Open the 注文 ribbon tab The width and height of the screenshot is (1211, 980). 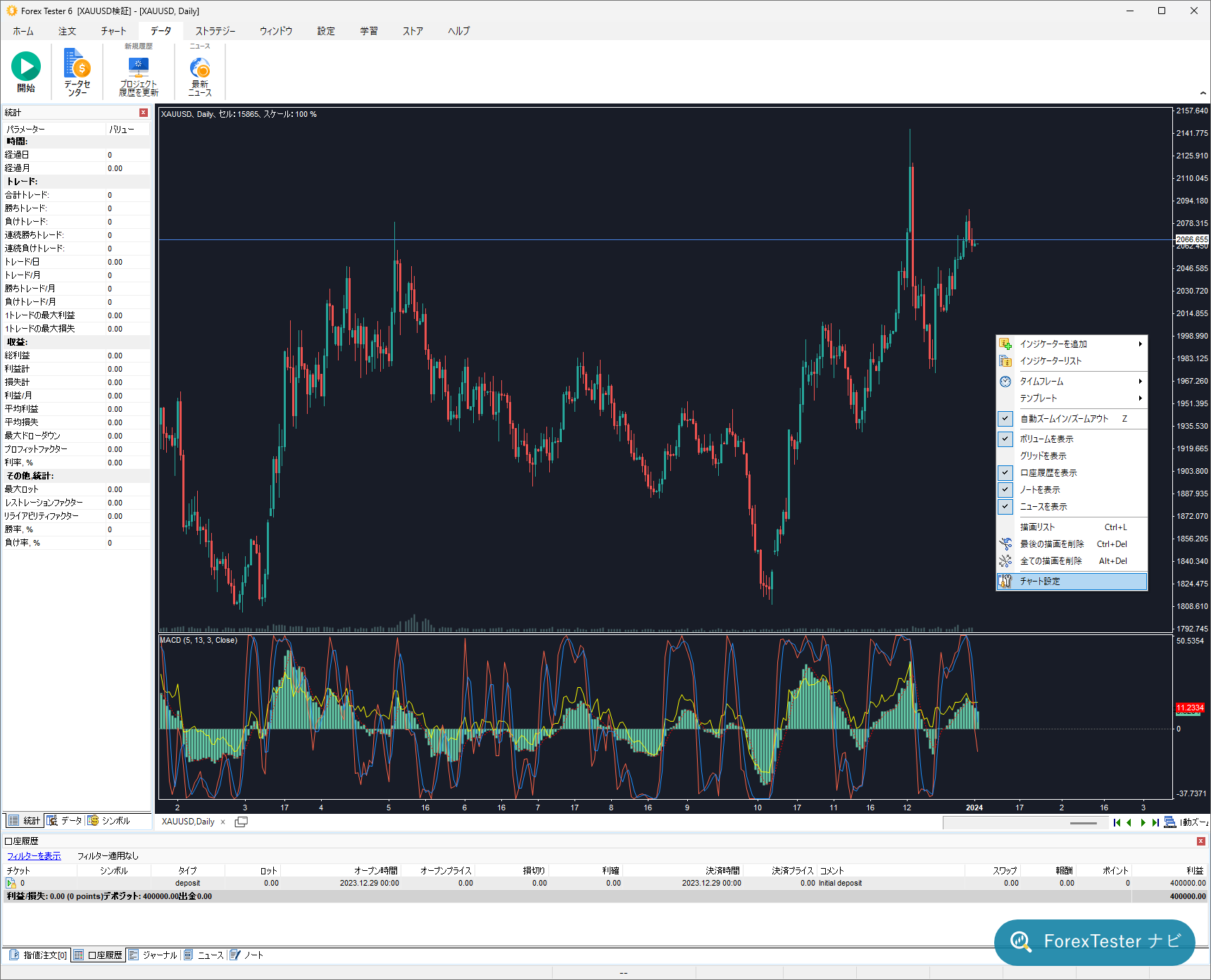(x=68, y=31)
